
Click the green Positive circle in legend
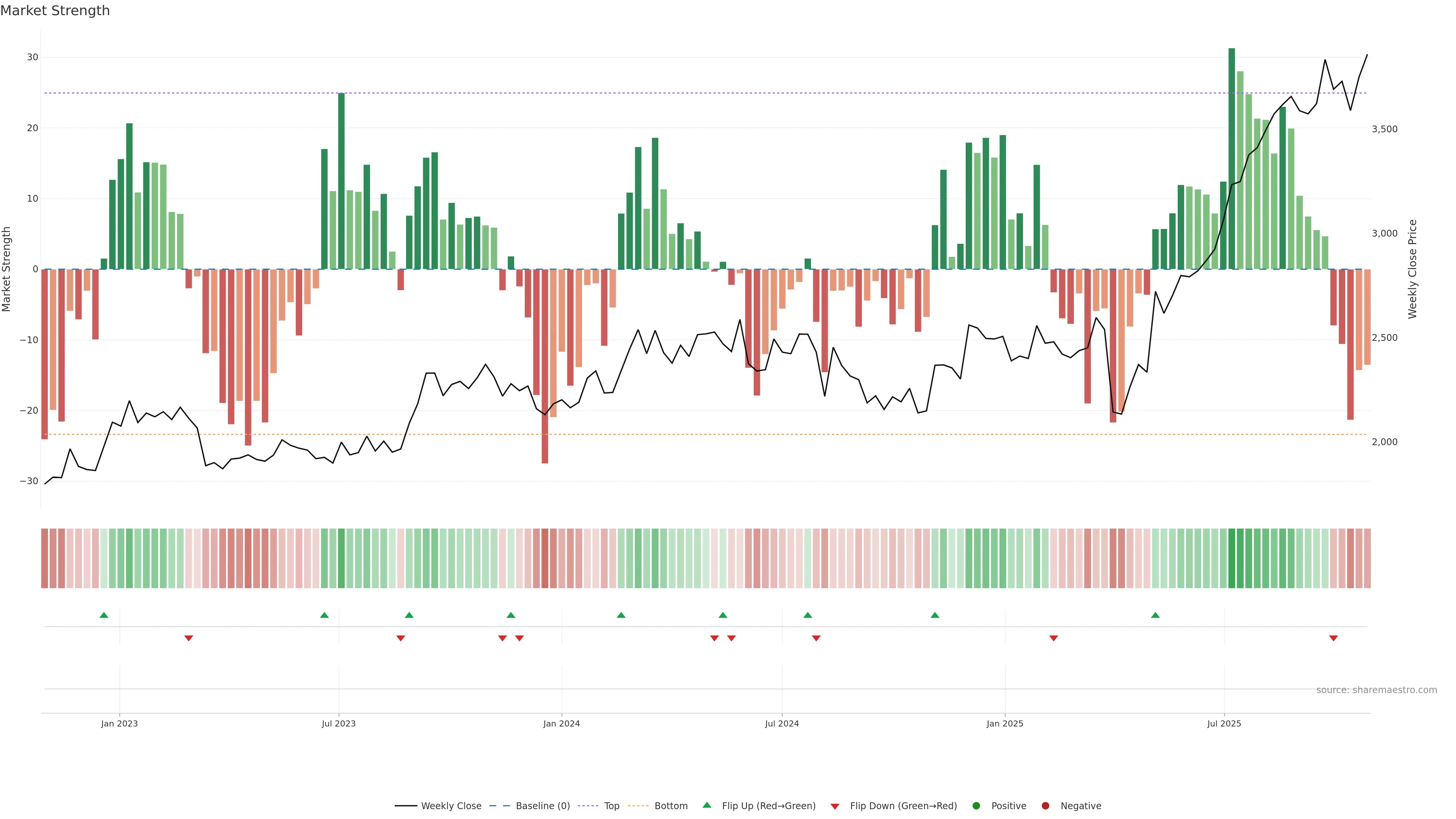976,805
